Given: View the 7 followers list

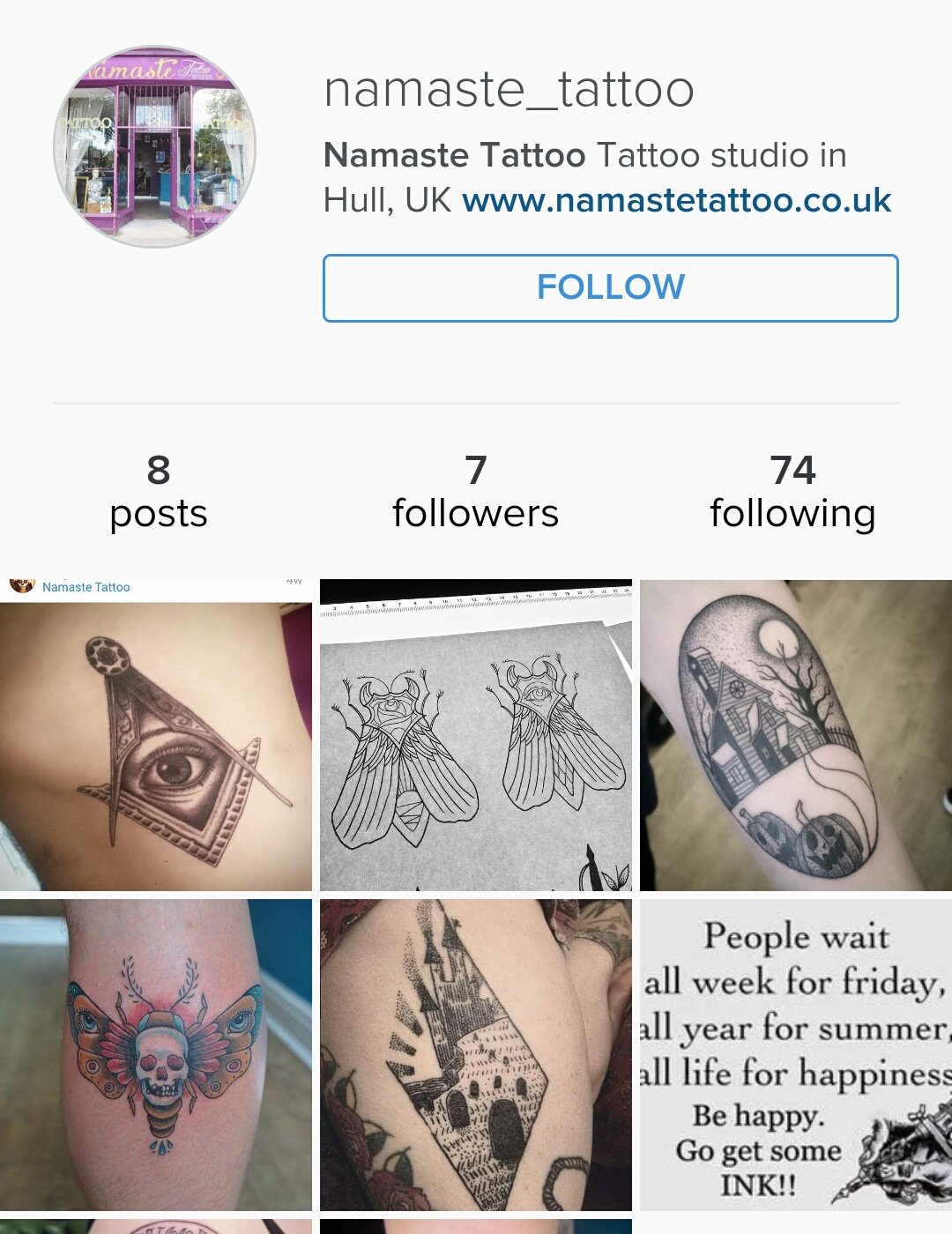Looking at the screenshot, I should (x=476, y=492).
